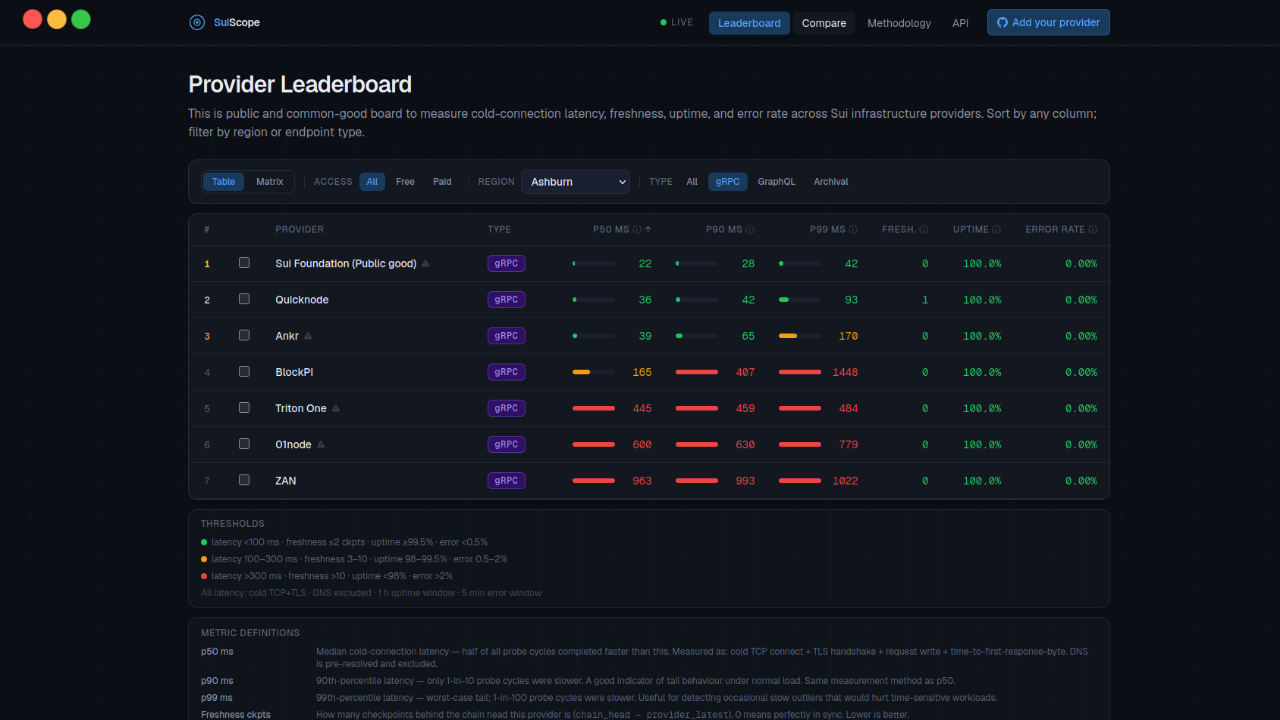Click the Uptime column info icon

[997, 229]
